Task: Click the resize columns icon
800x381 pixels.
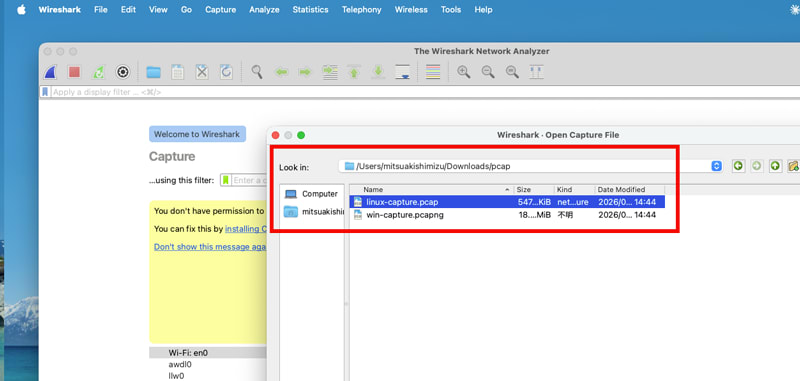Action: pos(536,72)
